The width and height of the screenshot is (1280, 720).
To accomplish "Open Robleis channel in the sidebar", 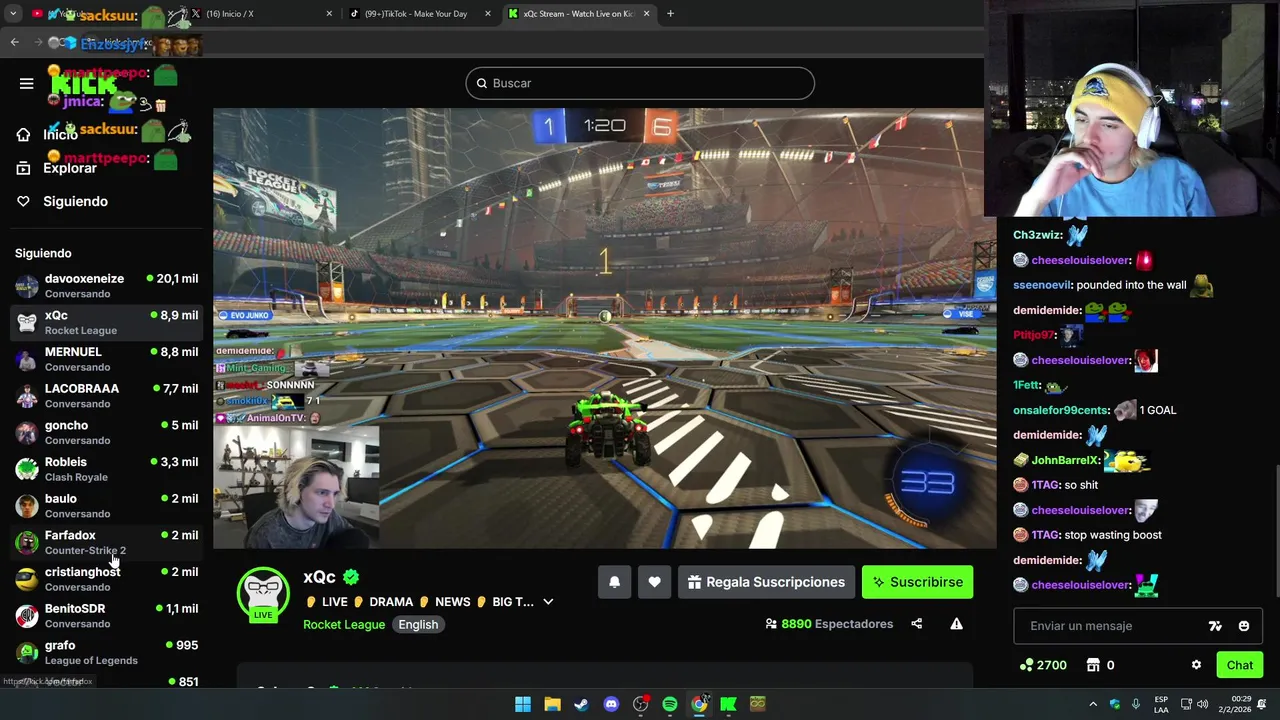I will tap(106, 469).
